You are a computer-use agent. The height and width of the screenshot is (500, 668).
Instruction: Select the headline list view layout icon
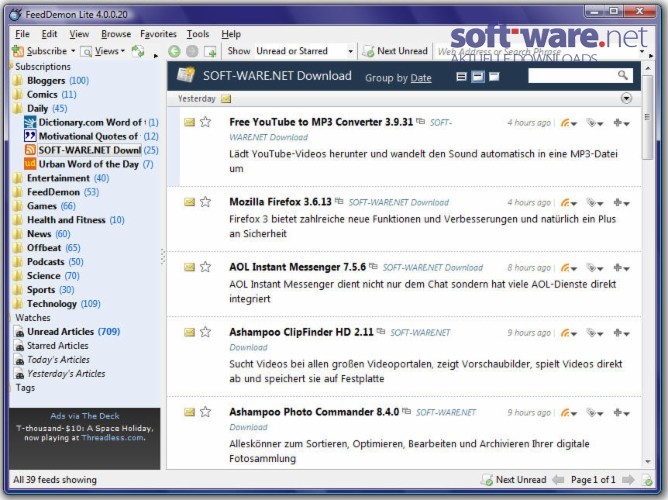(x=461, y=77)
